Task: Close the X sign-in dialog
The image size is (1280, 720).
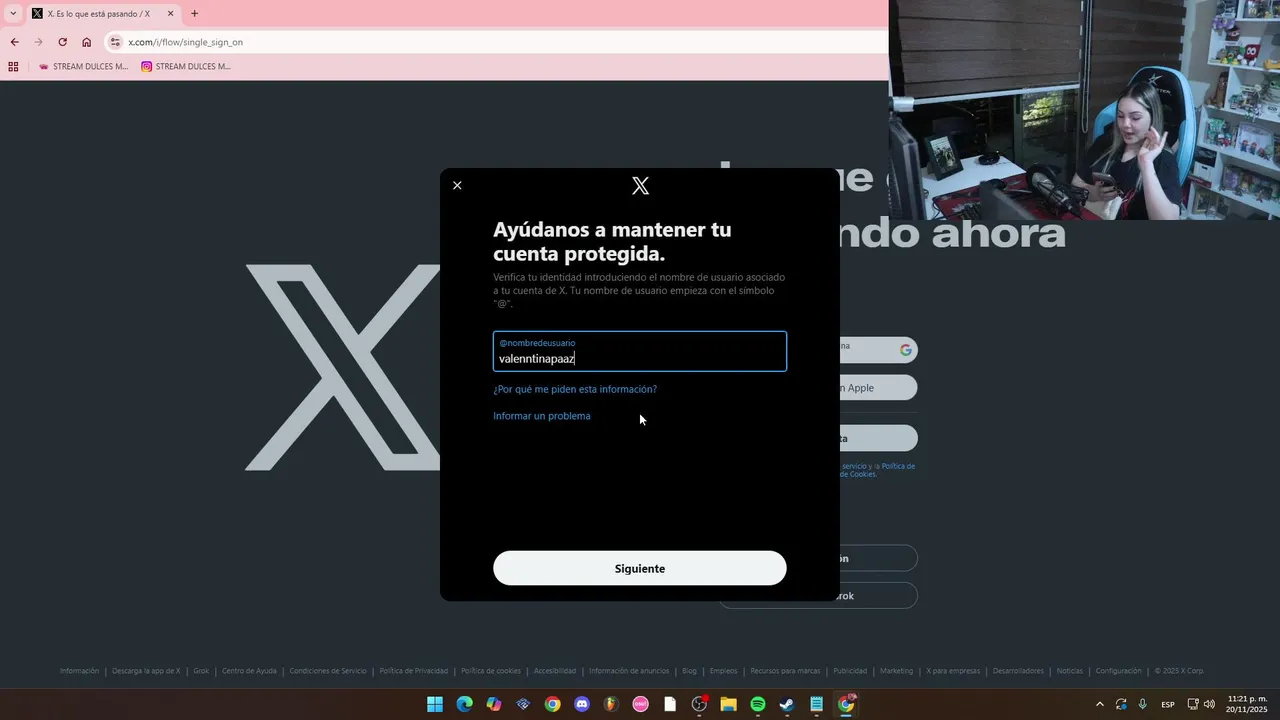Action: pyautogui.click(x=457, y=185)
